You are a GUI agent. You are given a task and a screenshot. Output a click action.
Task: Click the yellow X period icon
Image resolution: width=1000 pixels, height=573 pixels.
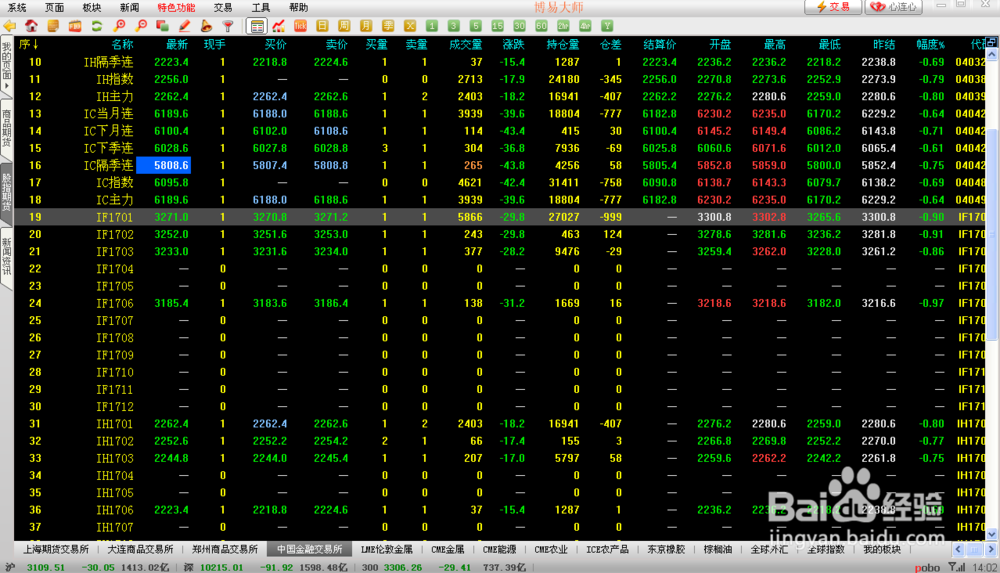[x=410, y=26]
